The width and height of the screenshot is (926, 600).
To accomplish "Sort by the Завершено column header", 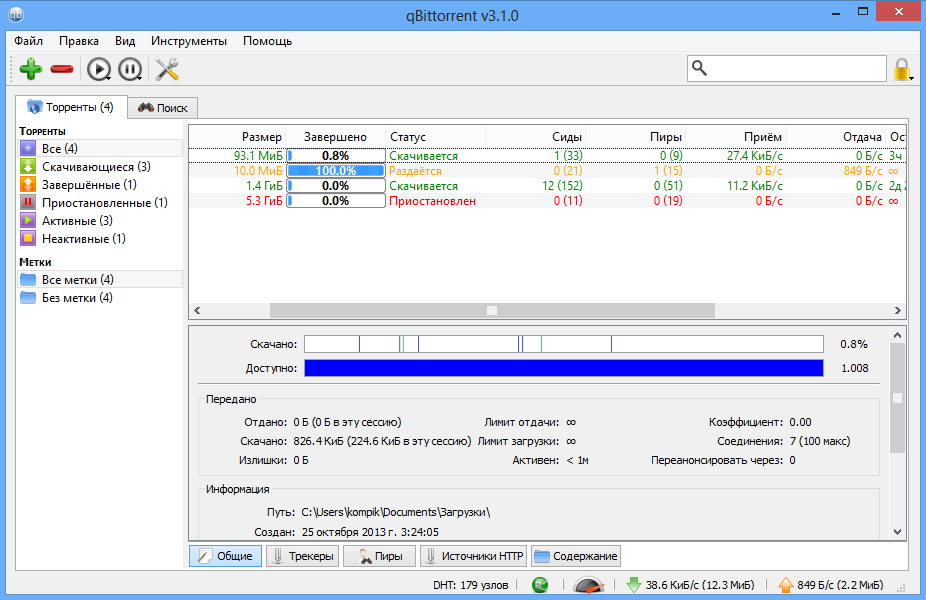I will pyautogui.click(x=335, y=136).
